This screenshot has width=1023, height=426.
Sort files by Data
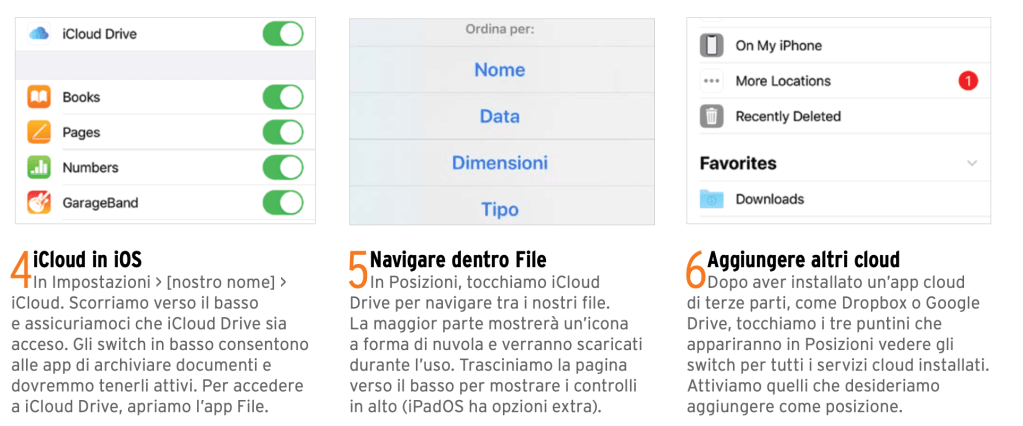tap(500, 116)
